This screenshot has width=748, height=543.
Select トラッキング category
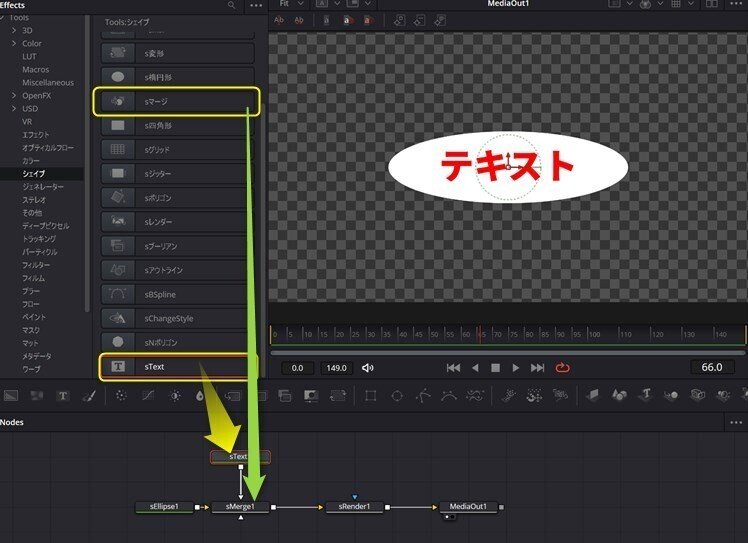click(39, 239)
